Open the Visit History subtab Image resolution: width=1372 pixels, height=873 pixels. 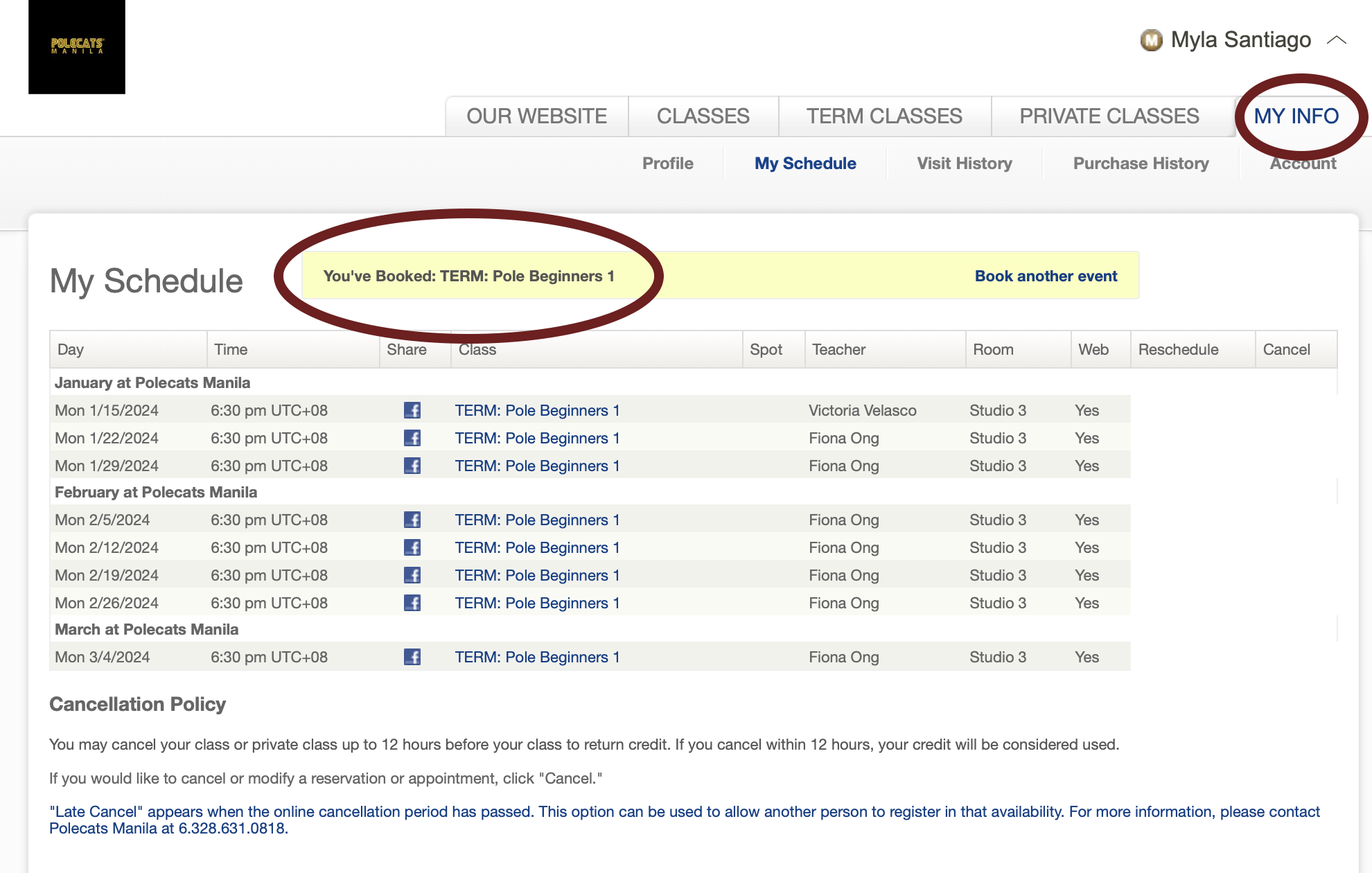tap(964, 164)
